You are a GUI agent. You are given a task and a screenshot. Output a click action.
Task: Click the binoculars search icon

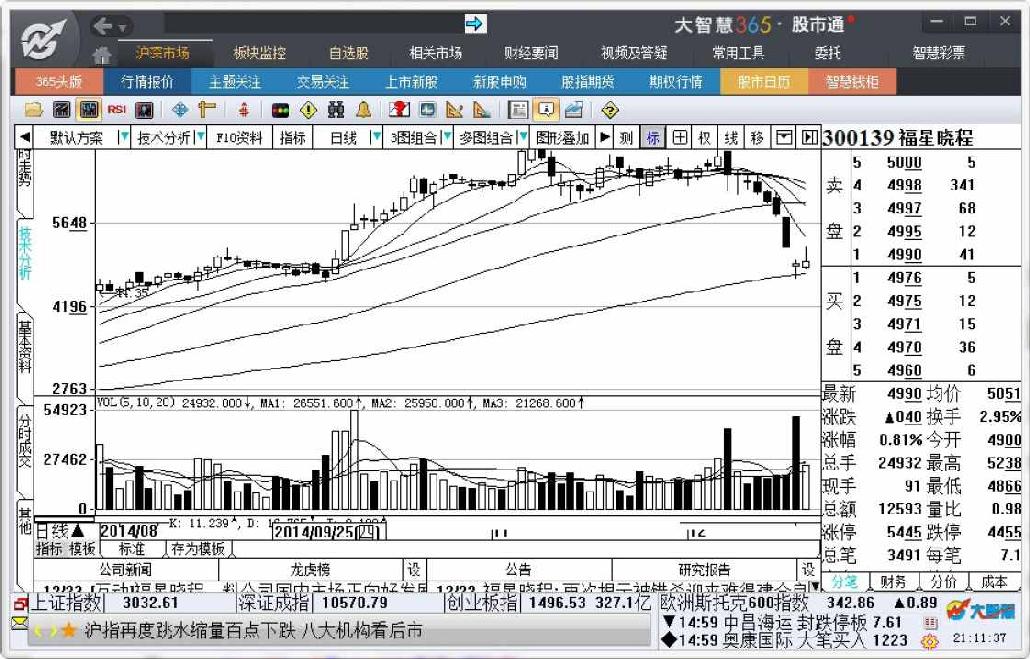point(336,110)
